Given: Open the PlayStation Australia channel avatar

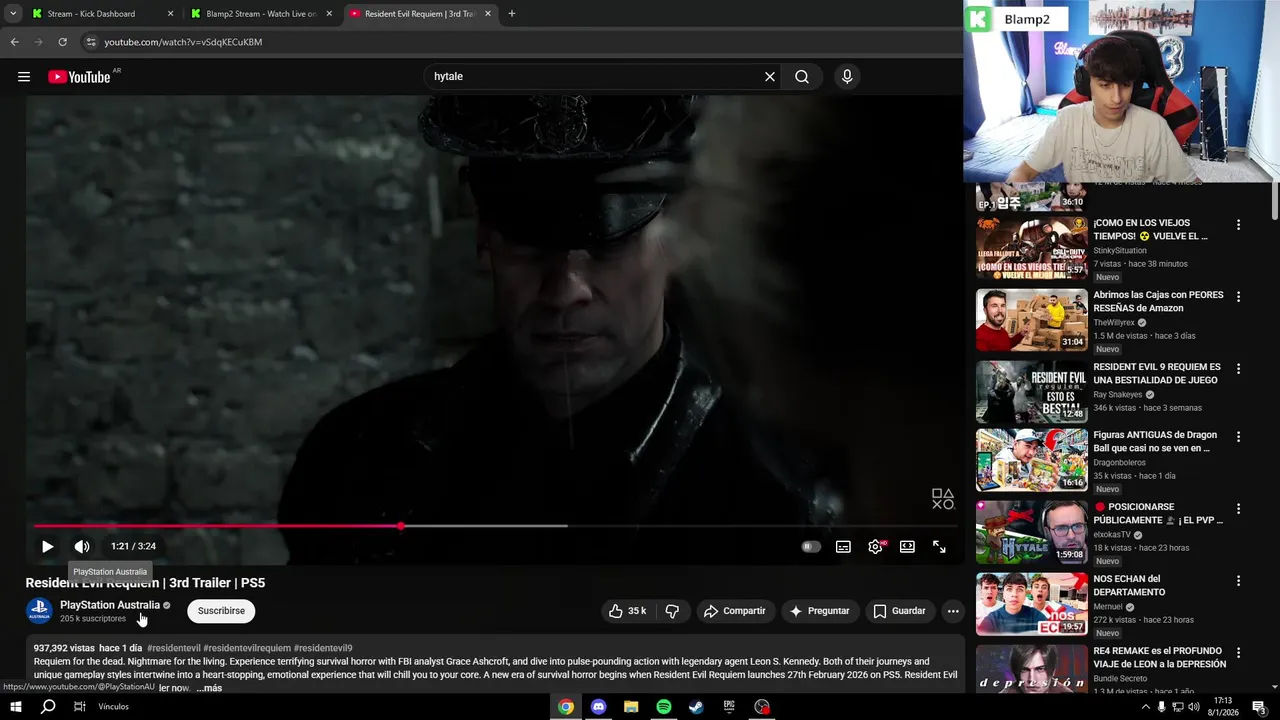Looking at the screenshot, I should [x=39, y=611].
